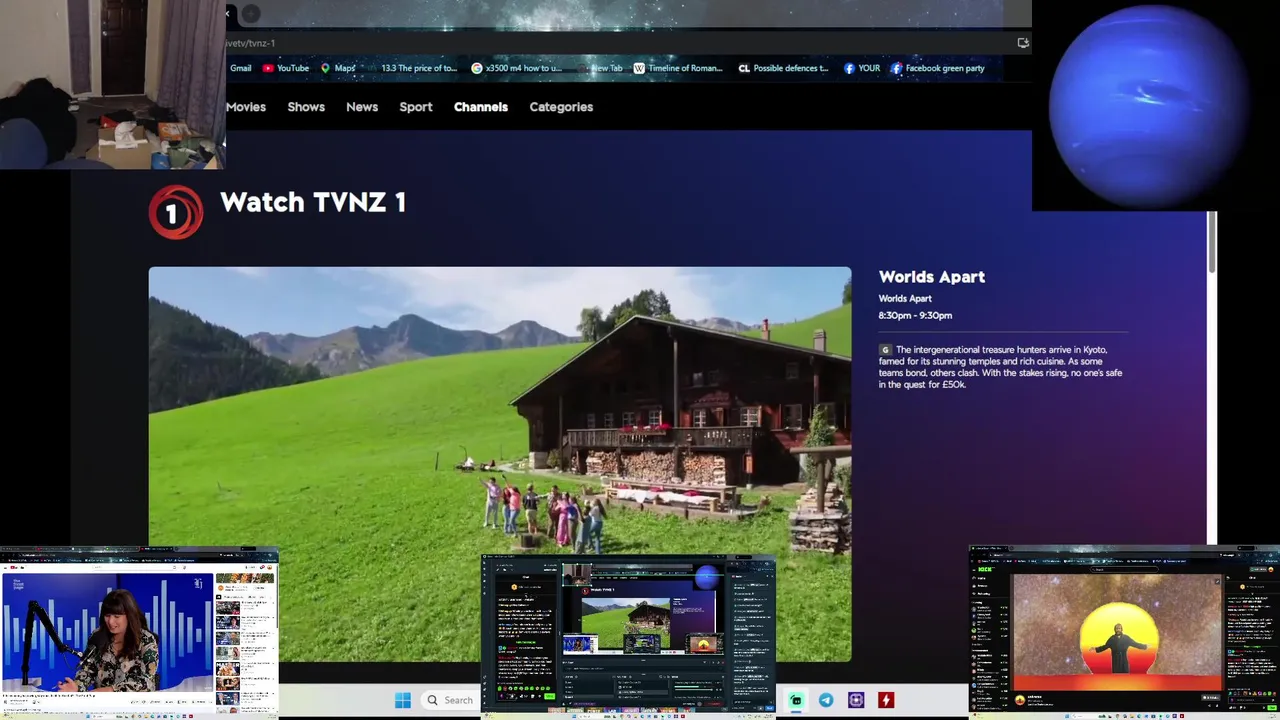Open 'x3500 m4 how to u...' bookmark

click(x=517, y=68)
